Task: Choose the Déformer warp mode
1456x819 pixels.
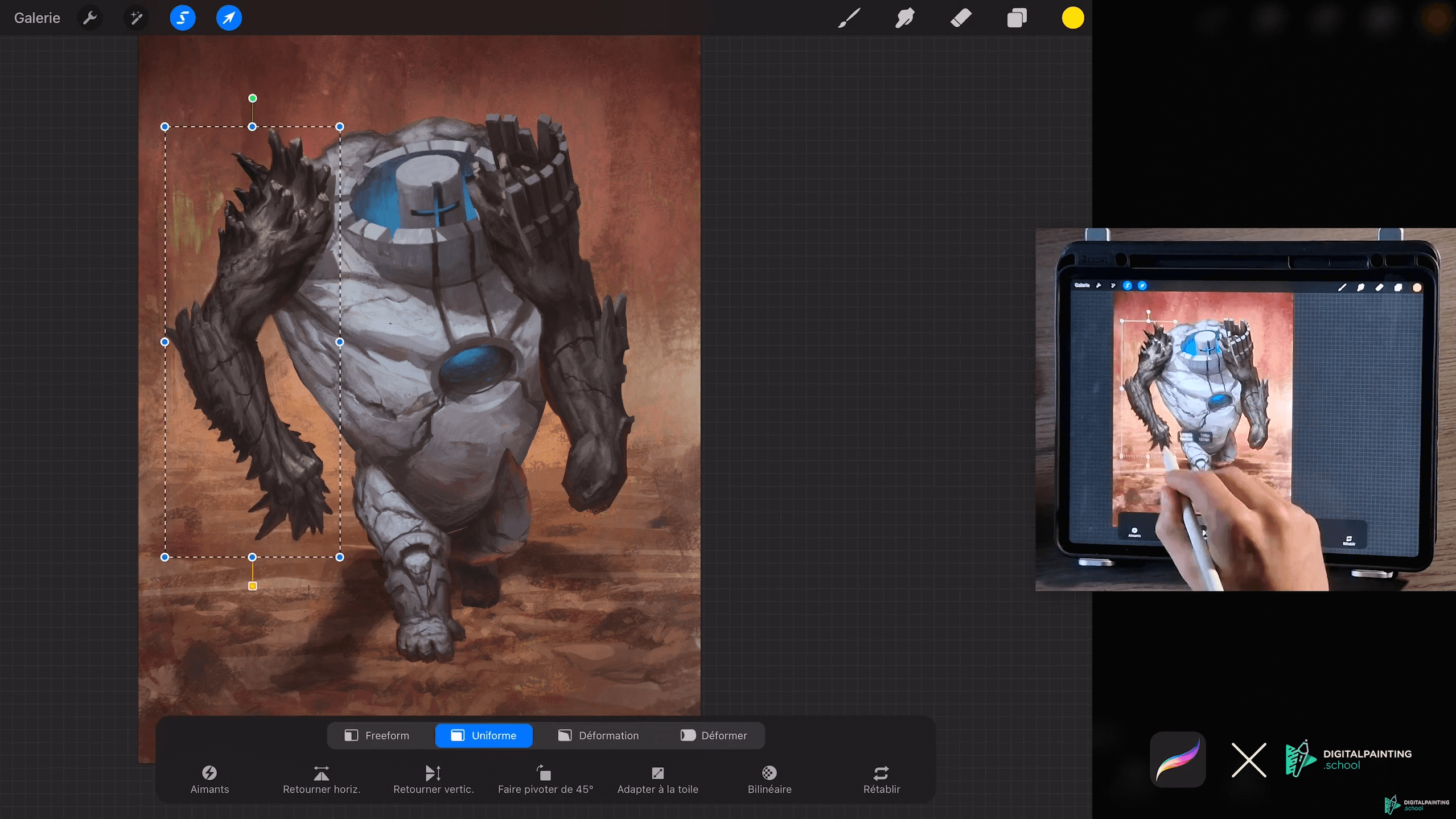Action: [714, 735]
